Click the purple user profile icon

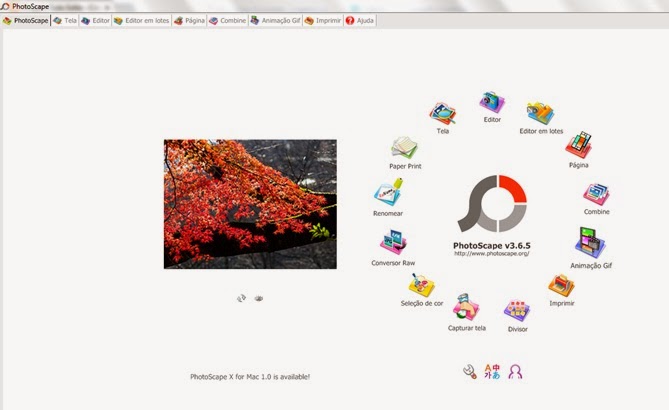[x=515, y=372]
